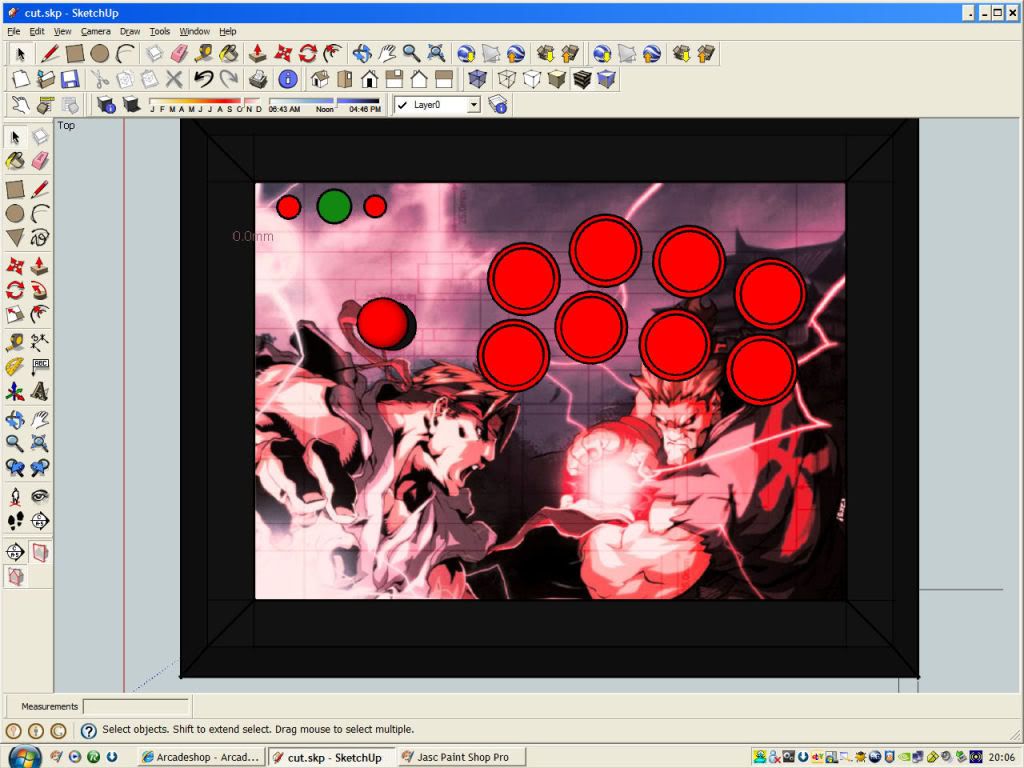Switch to Back view icon

[419, 79]
